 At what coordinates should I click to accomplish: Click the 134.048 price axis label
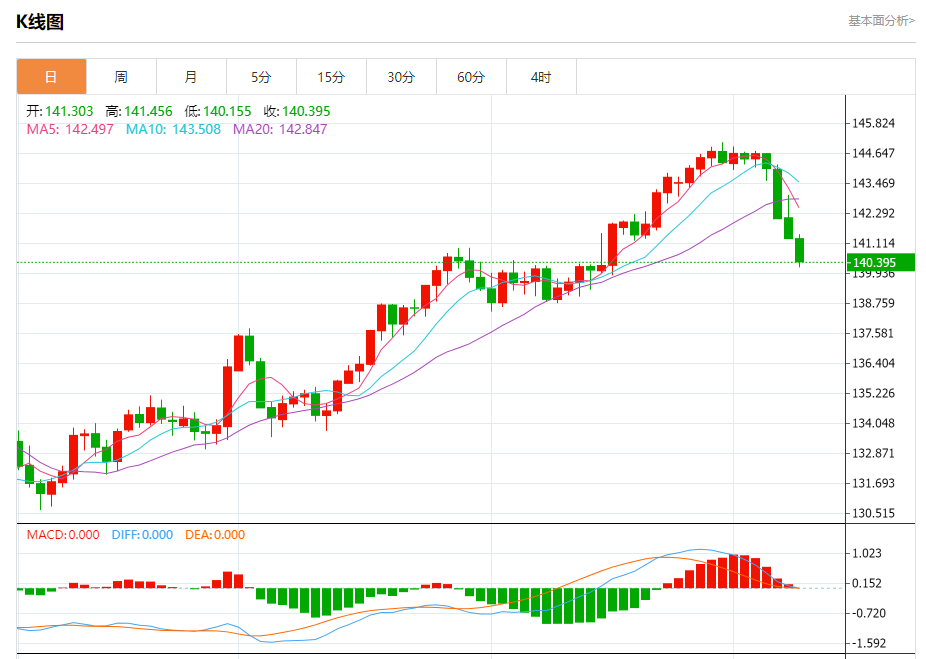873,423
